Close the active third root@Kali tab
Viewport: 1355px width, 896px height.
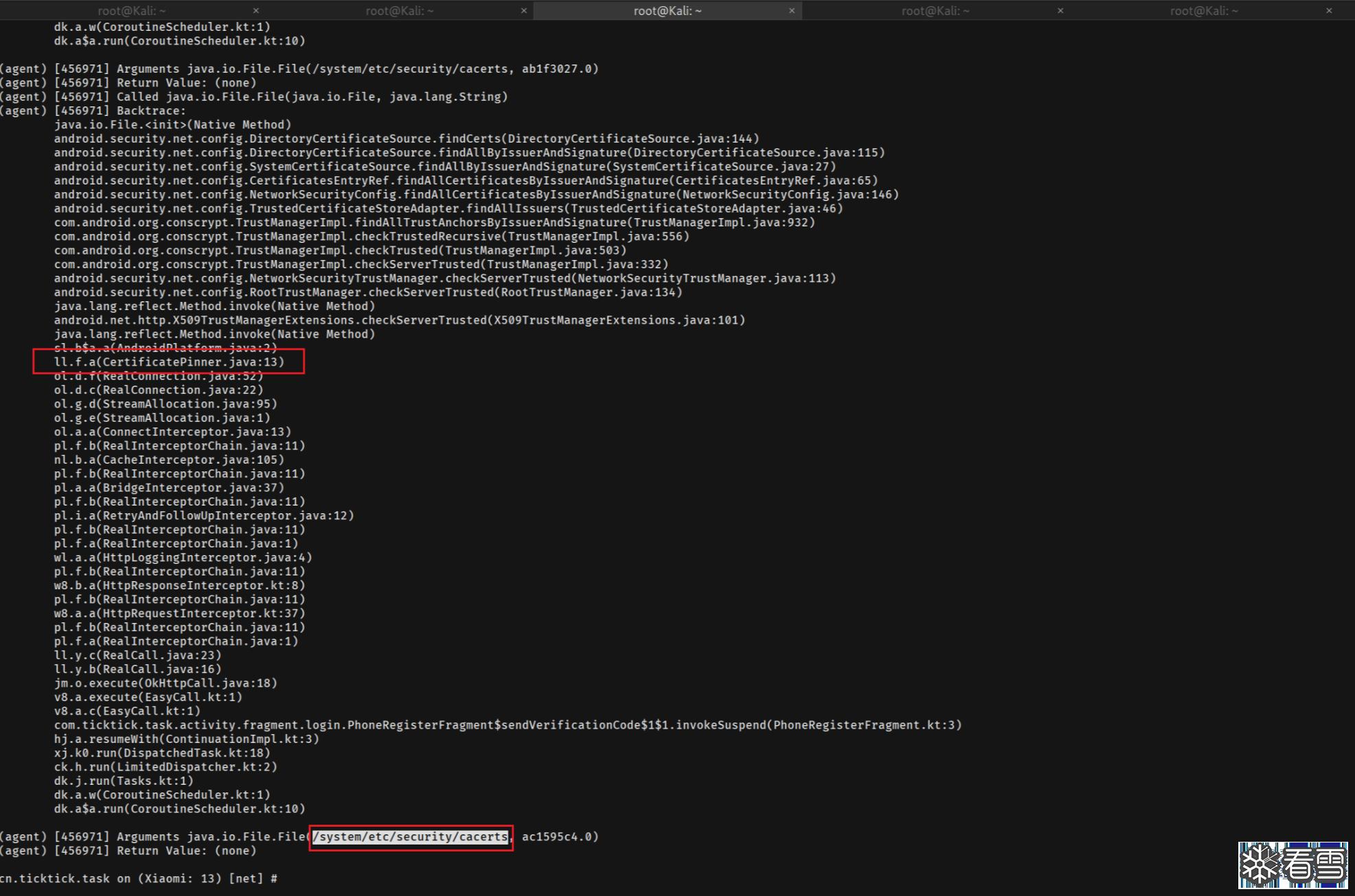click(x=791, y=10)
